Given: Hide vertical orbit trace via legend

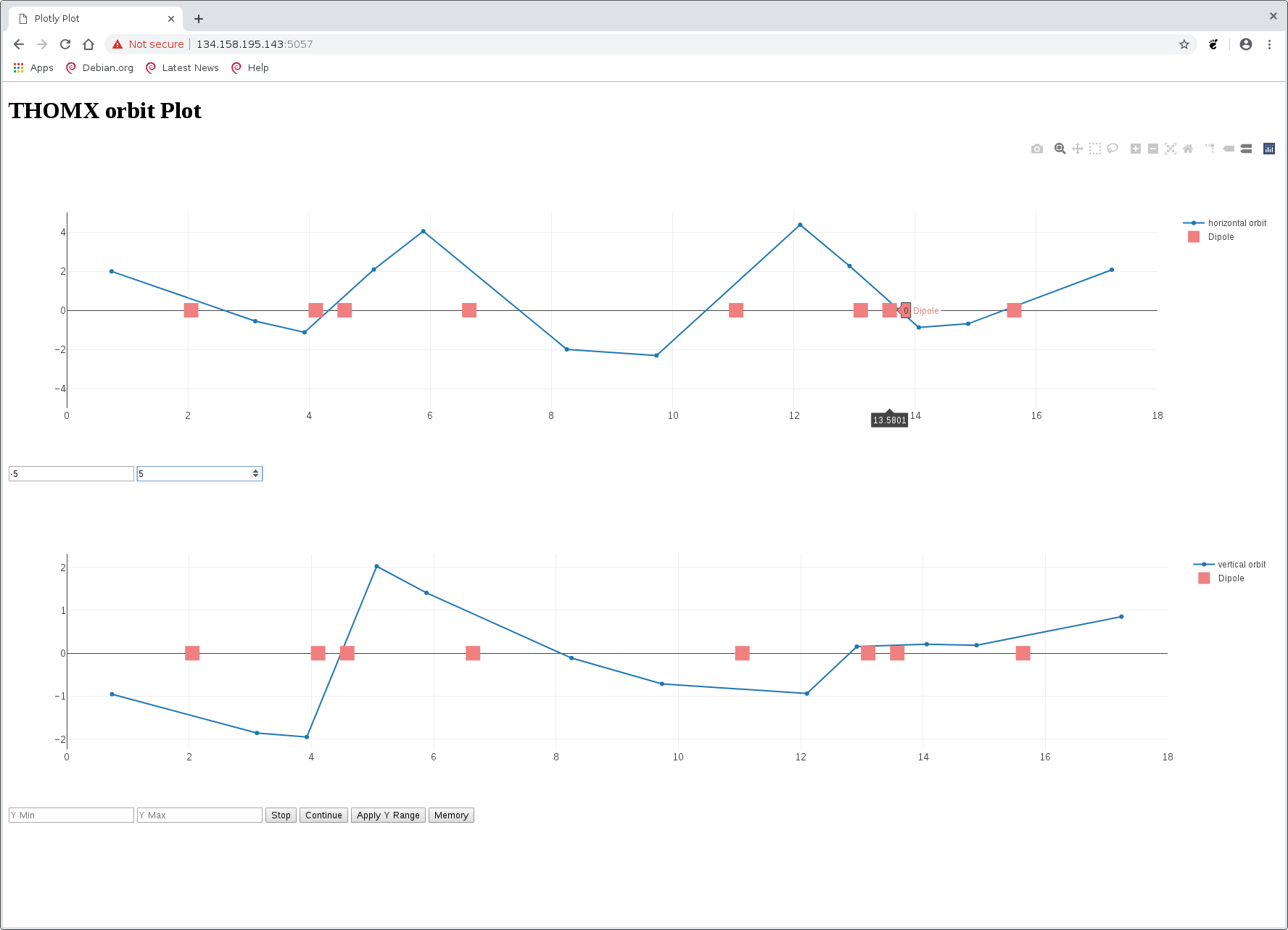Looking at the screenshot, I should click(1241, 565).
